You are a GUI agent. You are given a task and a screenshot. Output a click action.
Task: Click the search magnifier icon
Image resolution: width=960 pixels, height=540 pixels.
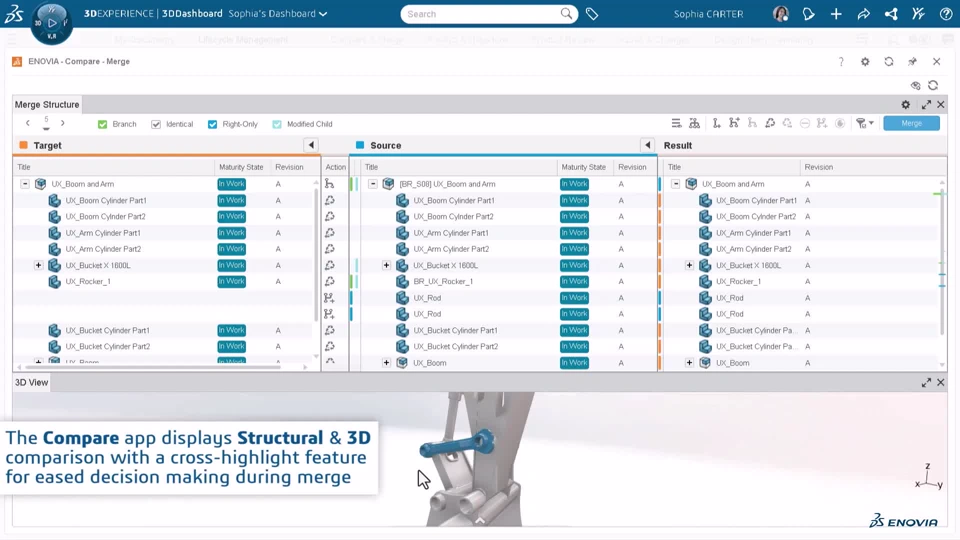(566, 13)
